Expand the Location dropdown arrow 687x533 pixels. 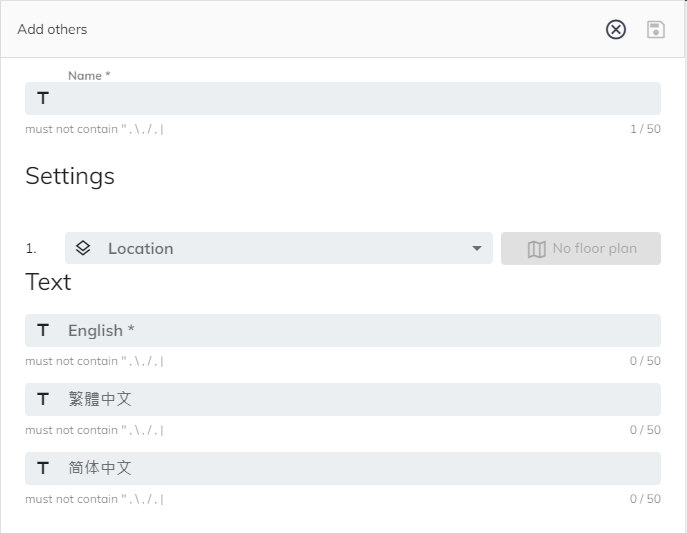tap(477, 249)
